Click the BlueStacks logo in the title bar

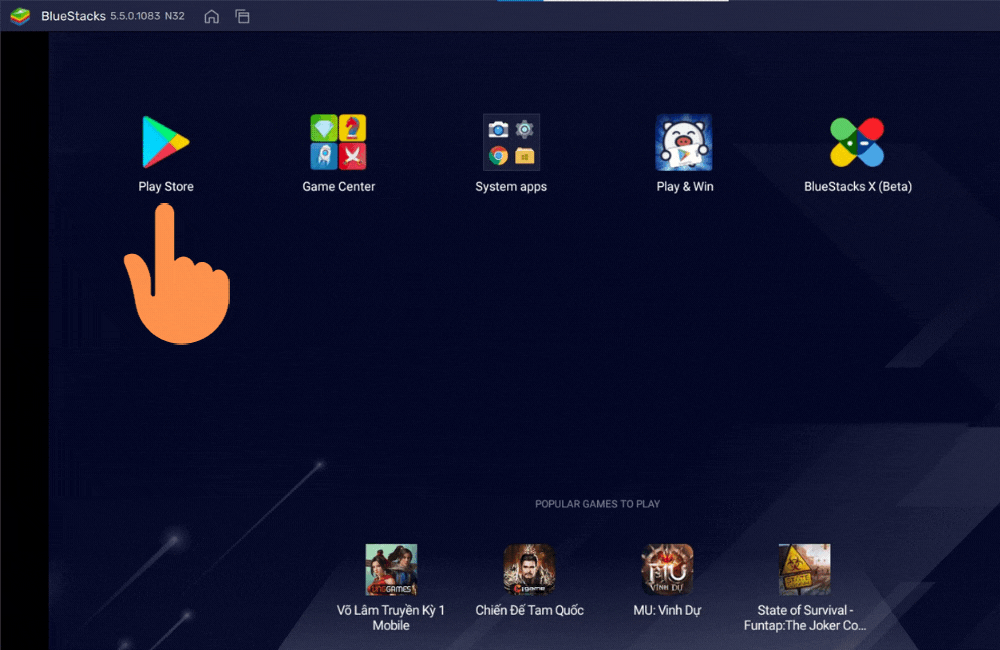tap(20, 16)
